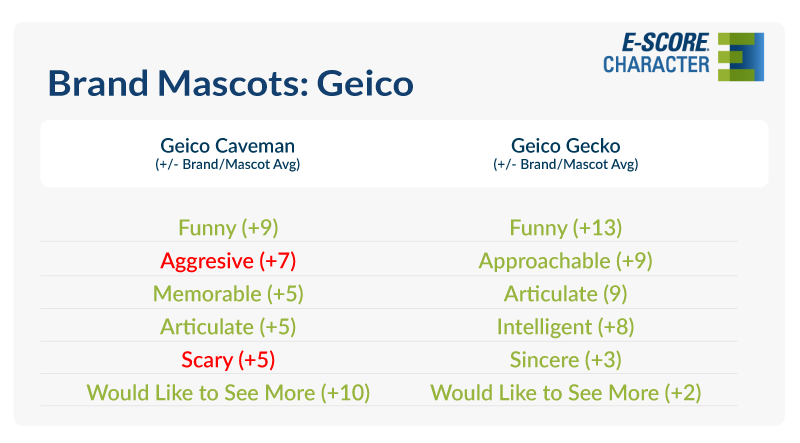Select Would Like to See More (+2)
This screenshot has height=443, width=800.
(565, 392)
